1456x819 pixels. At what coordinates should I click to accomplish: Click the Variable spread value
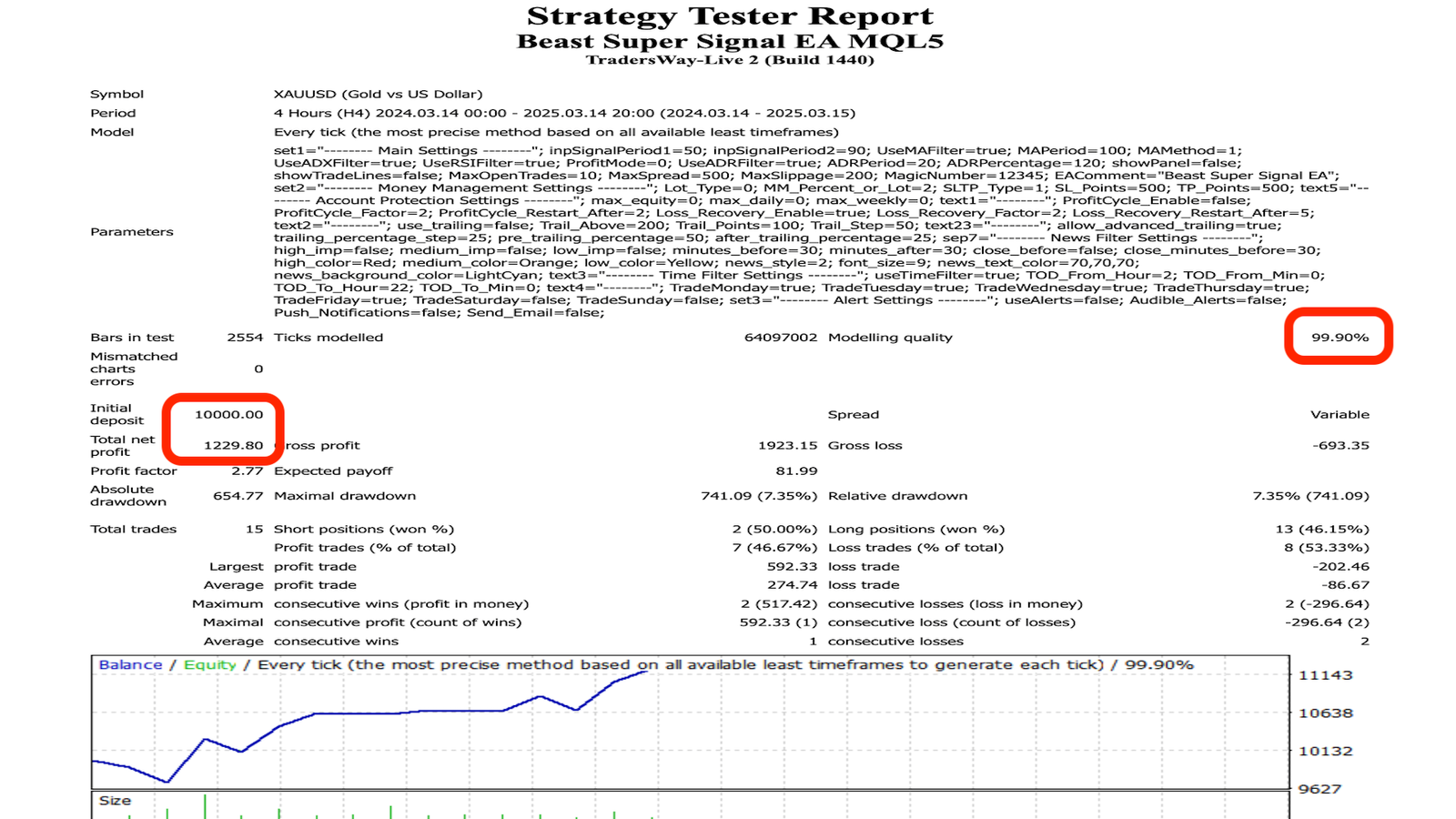coord(1340,414)
